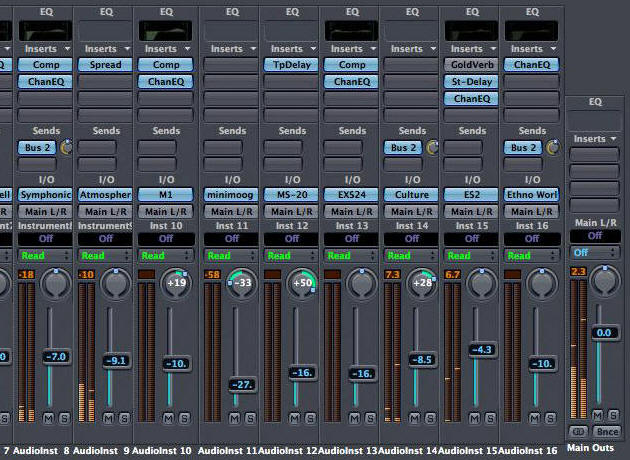630x460 pixels.
Task: Expand Inserts arrow on AudioInst 8
Action: click(x=68, y=49)
